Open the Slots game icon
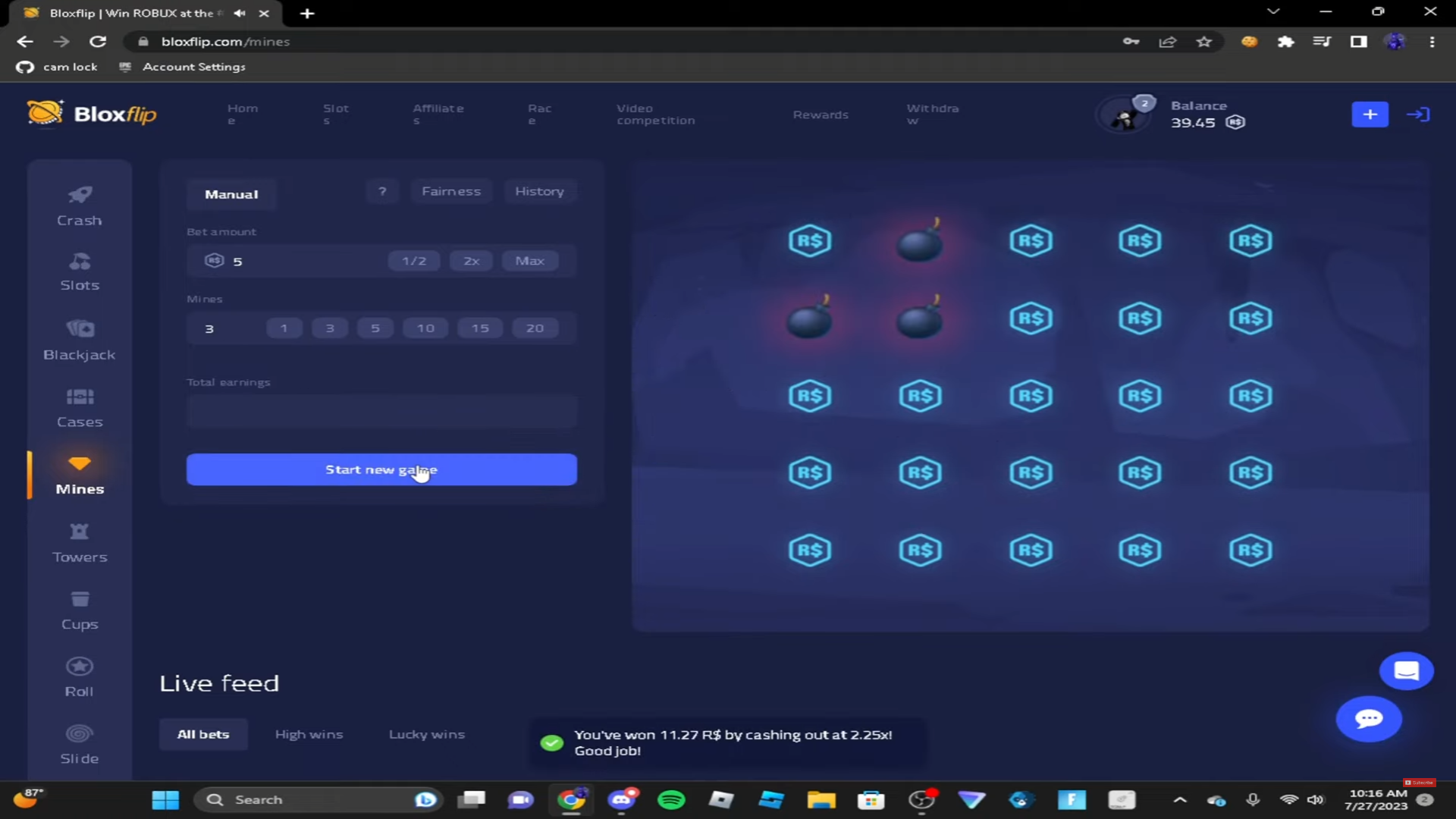The image size is (1456, 819). click(80, 262)
